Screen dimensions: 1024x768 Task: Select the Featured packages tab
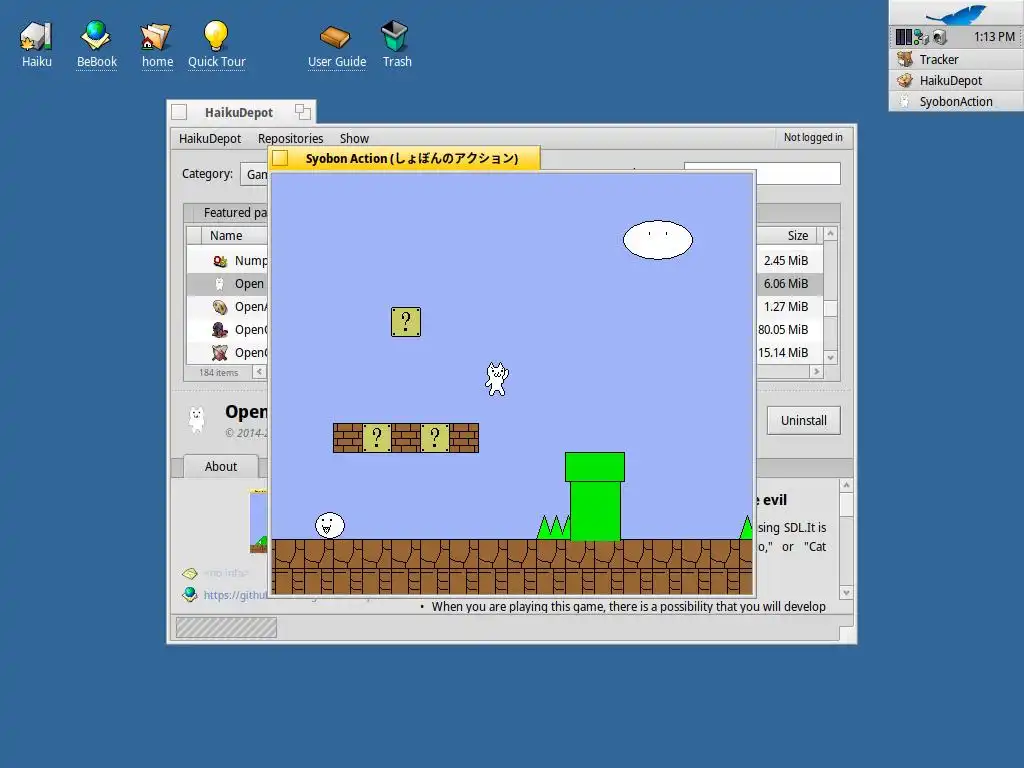tap(232, 212)
